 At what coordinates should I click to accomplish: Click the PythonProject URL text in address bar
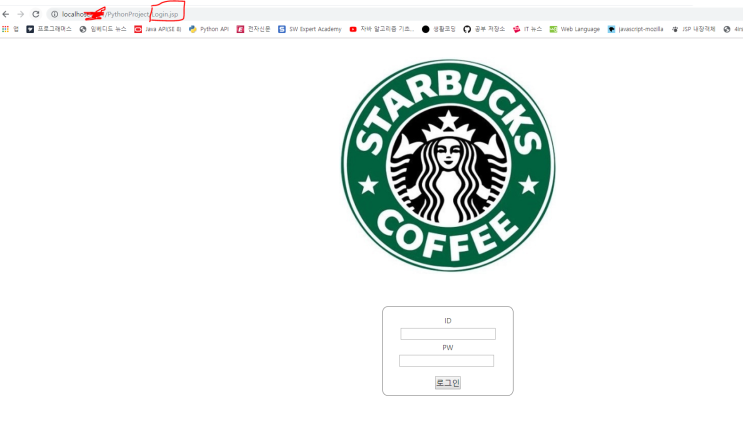coord(127,14)
